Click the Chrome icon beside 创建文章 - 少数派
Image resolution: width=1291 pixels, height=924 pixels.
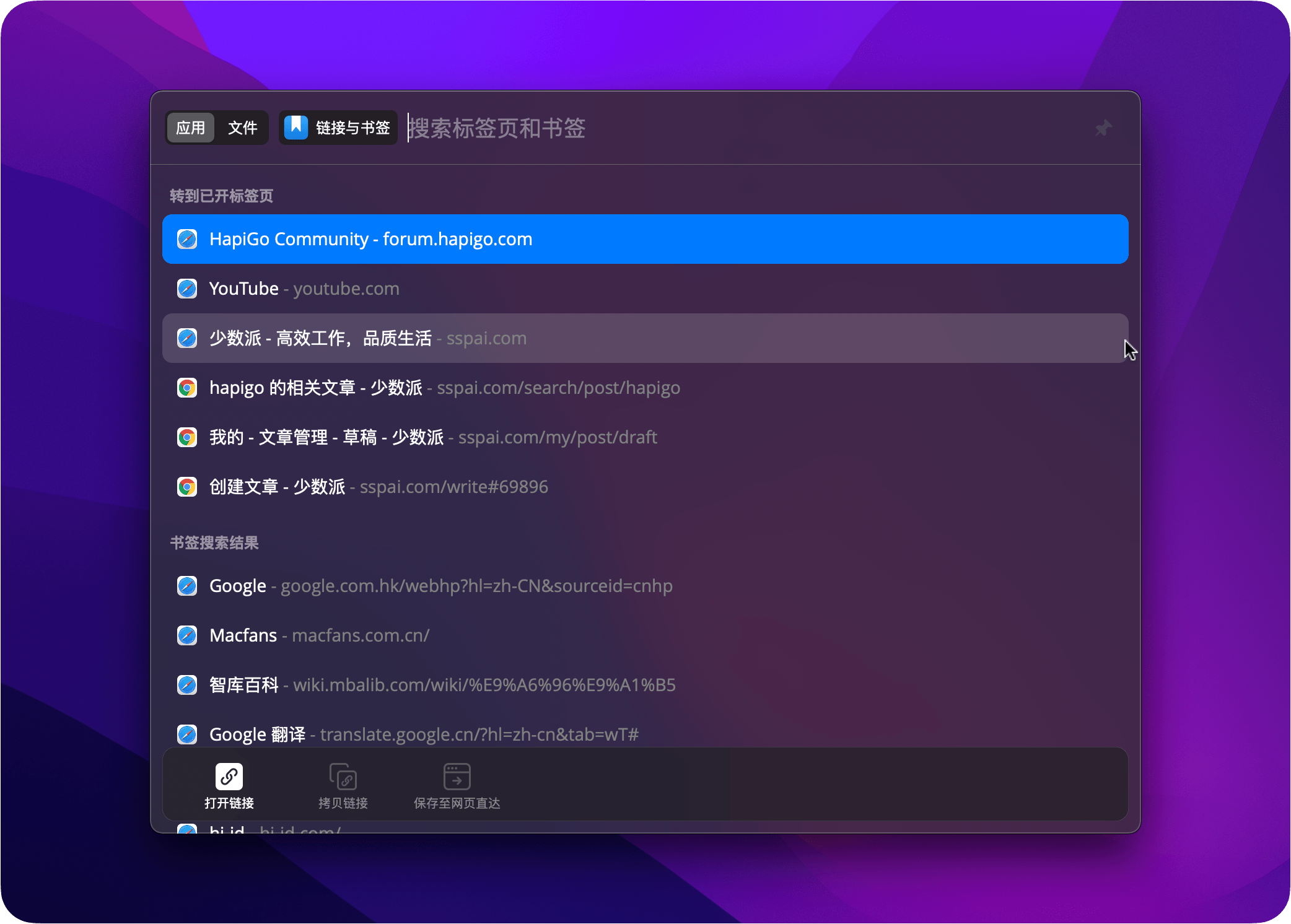(186, 487)
